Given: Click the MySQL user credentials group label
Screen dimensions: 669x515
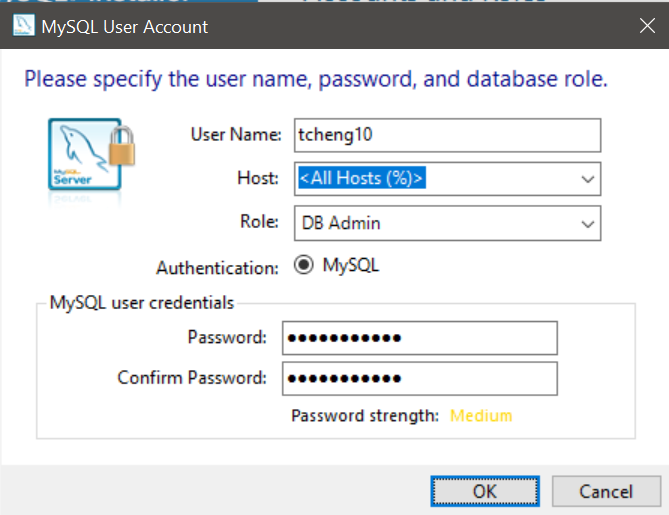Looking at the screenshot, I should tap(142, 303).
